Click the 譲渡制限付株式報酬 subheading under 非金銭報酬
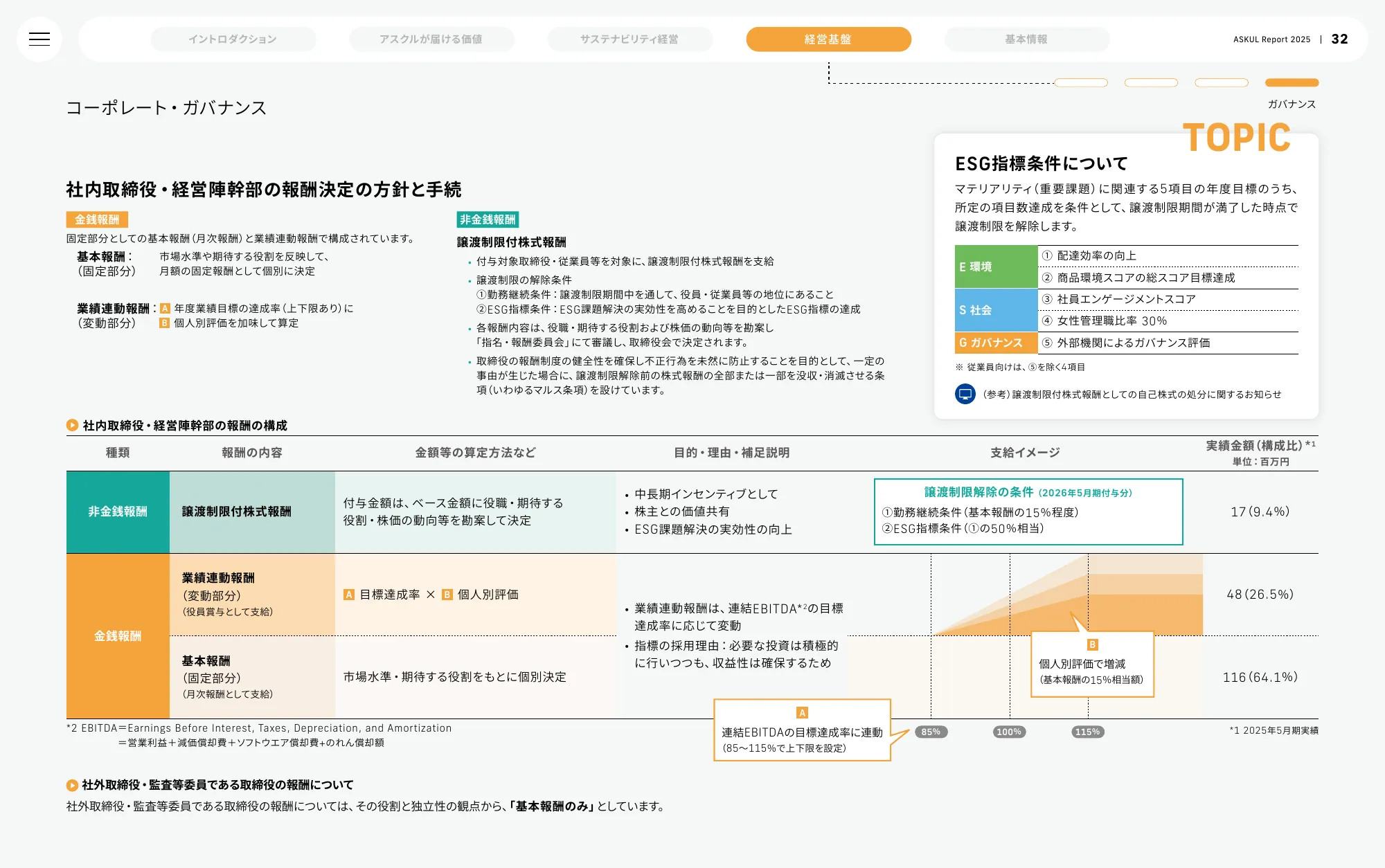 [512, 242]
